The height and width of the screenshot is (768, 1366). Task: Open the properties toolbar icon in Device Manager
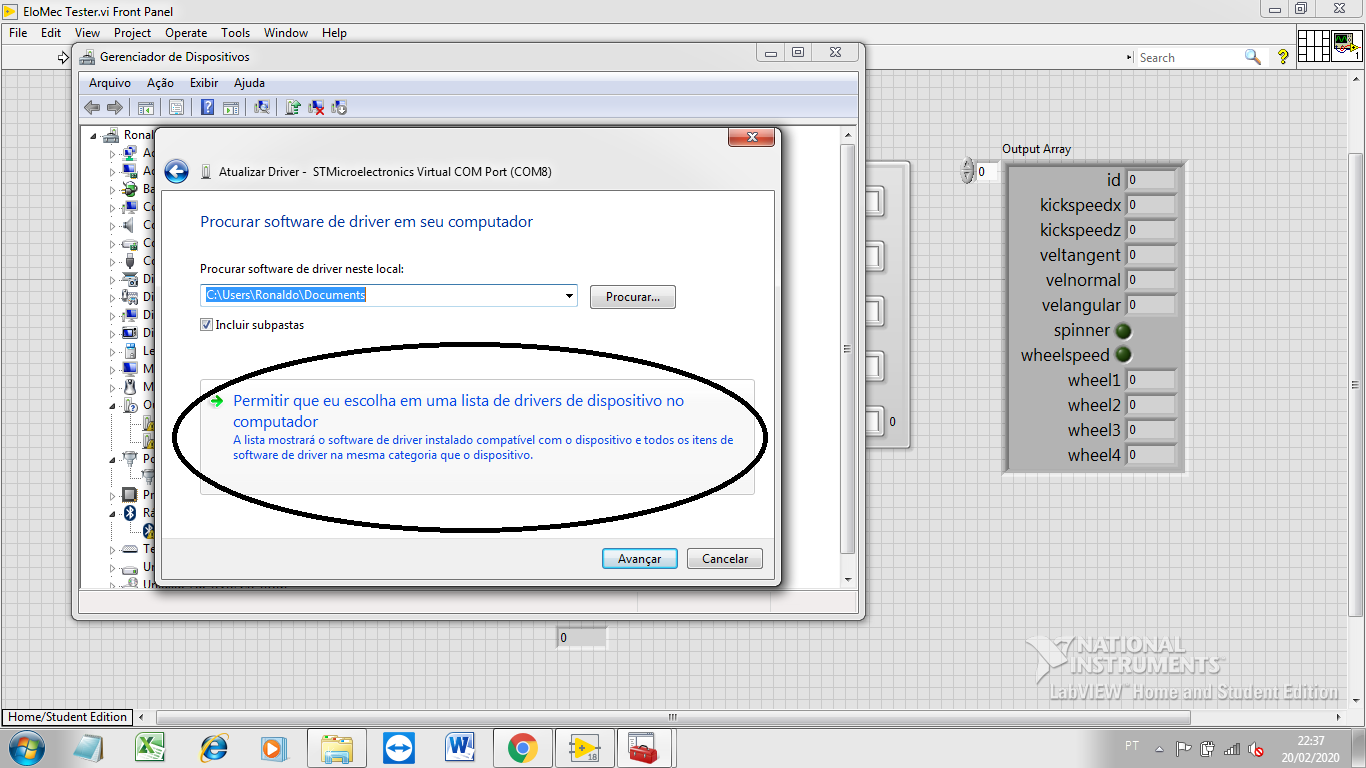point(176,107)
